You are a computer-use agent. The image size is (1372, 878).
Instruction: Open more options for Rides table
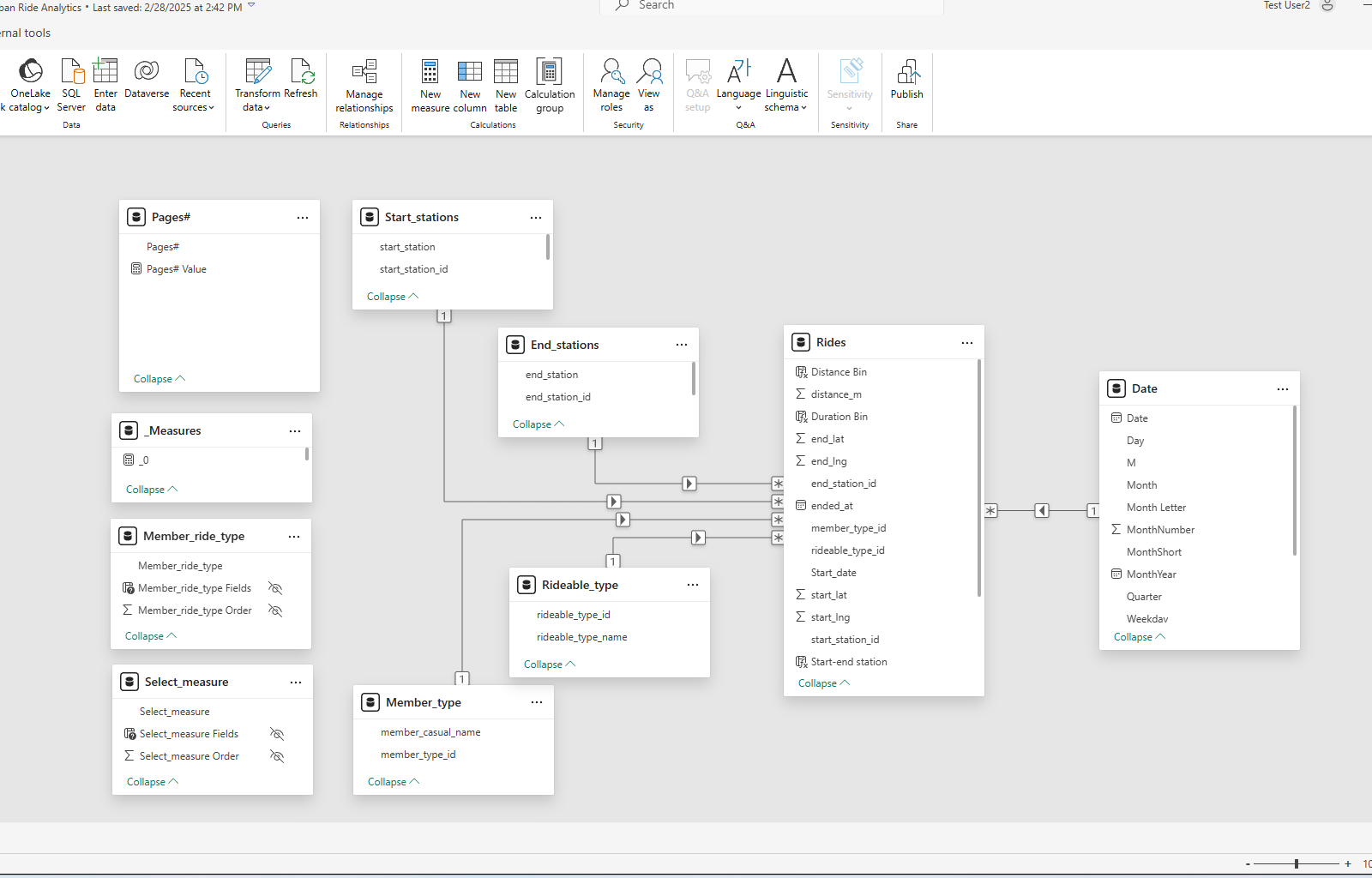tap(966, 343)
